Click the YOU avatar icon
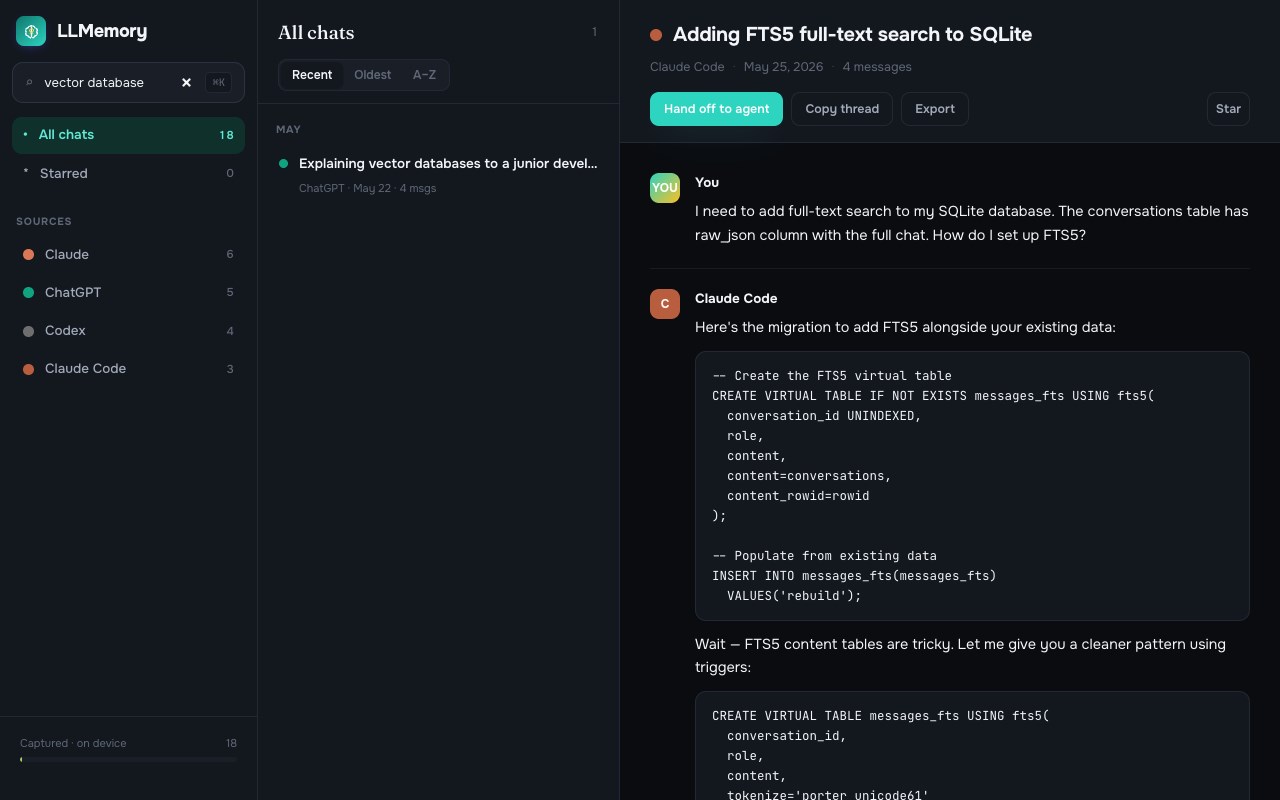This screenshot has height=800, width=1280. tap(665, 187)
